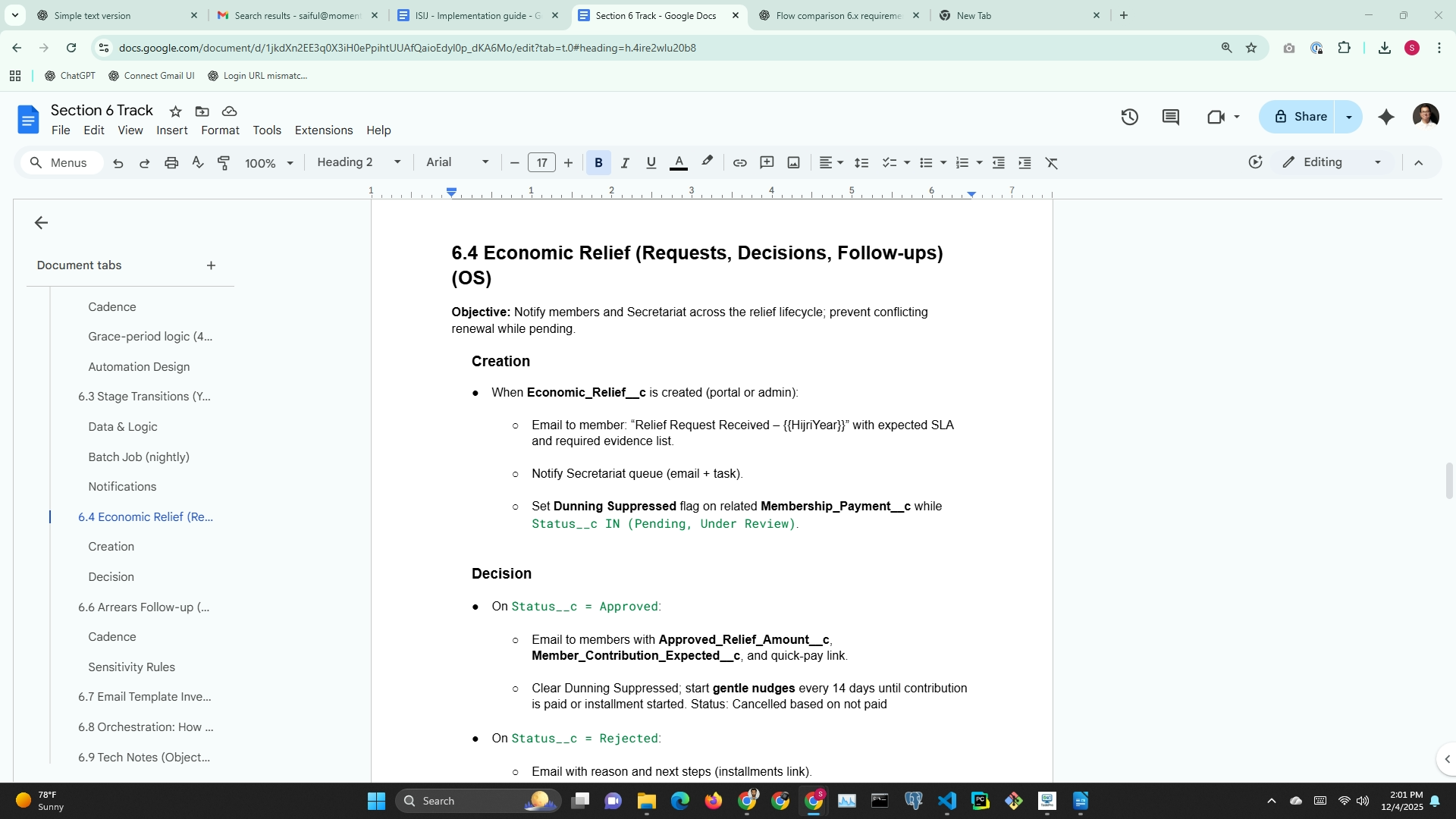
Task: Toggle Italic formatting
Action: point(625,163)
